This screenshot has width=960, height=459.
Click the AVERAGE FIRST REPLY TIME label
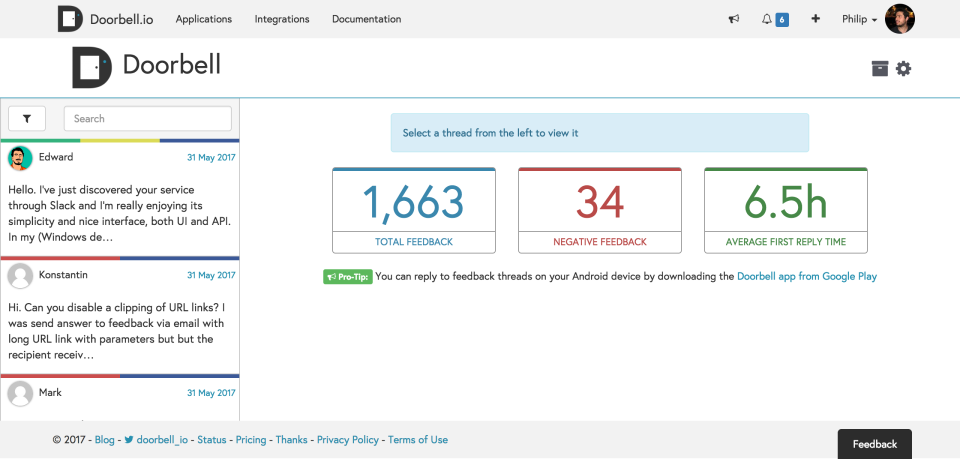point(786,242)
